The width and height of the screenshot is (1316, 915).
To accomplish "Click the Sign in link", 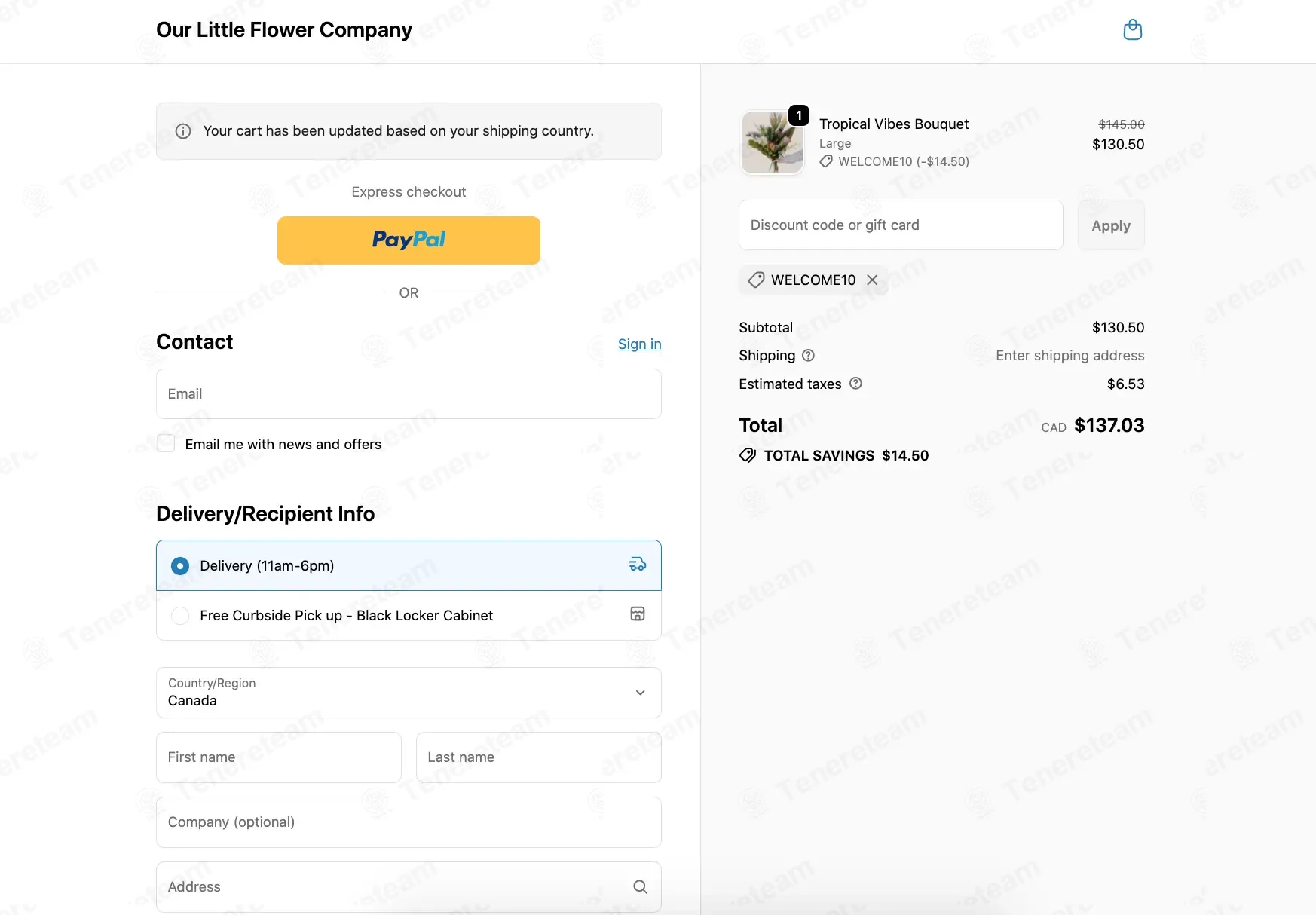I will pyautogui.click(x=639, y=344).
